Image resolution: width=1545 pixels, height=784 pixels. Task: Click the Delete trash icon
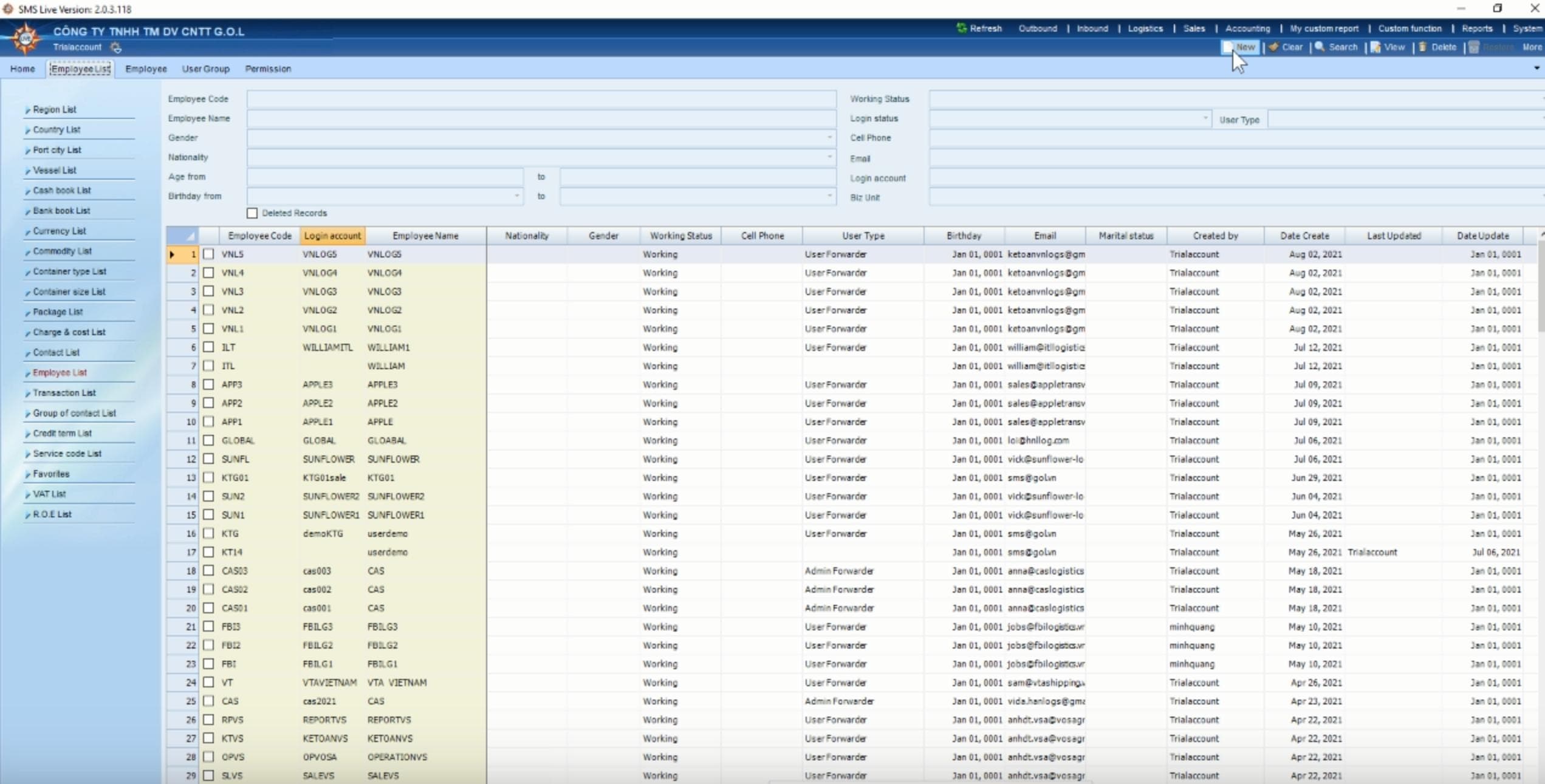point(1423,47)
